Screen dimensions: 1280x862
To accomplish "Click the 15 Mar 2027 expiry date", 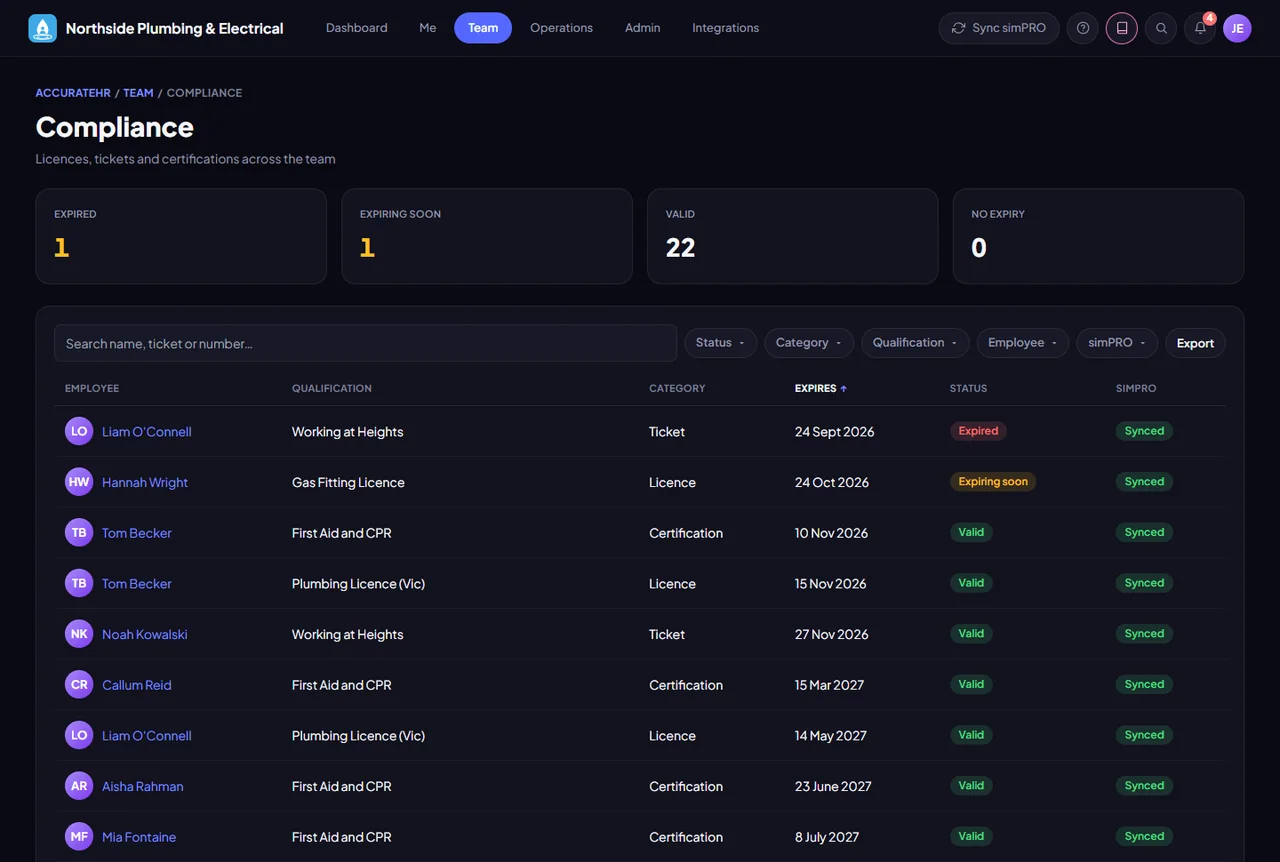I will [829, 685].
